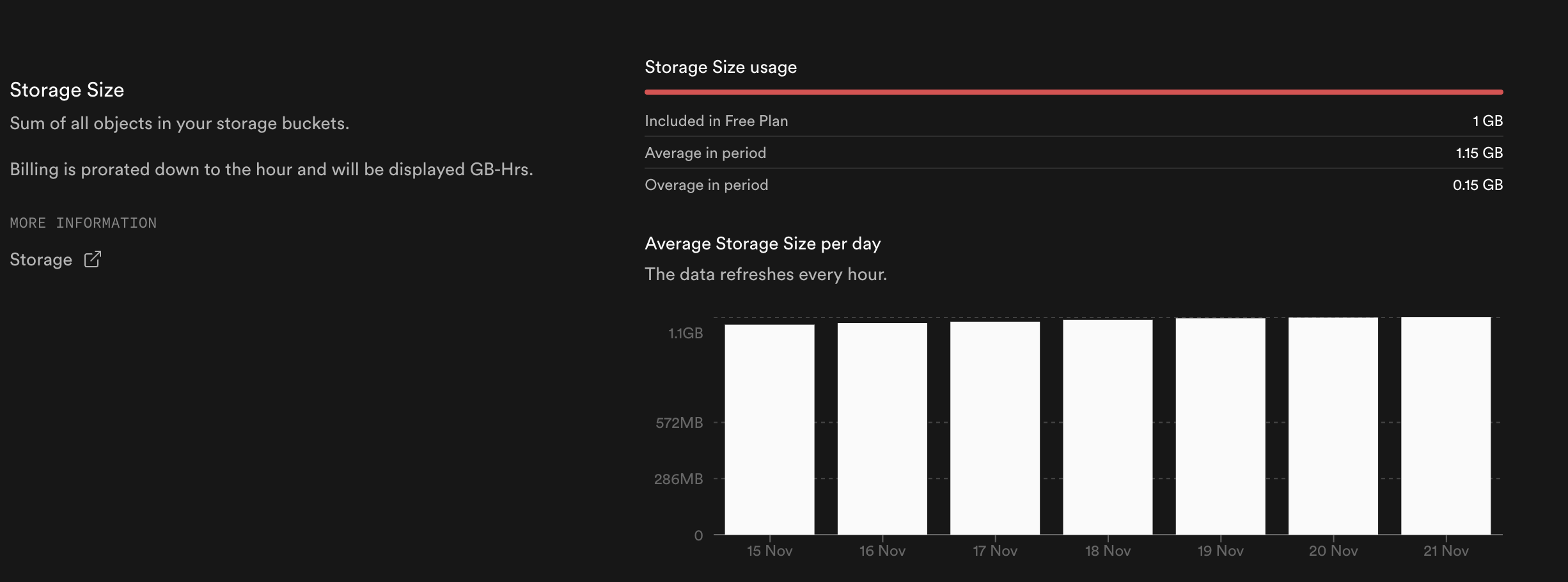Image resolution: width=1568 pixels, height=582 pixels.
Task: Click the 19 Nov storage bar
Action: (1220, 429)
